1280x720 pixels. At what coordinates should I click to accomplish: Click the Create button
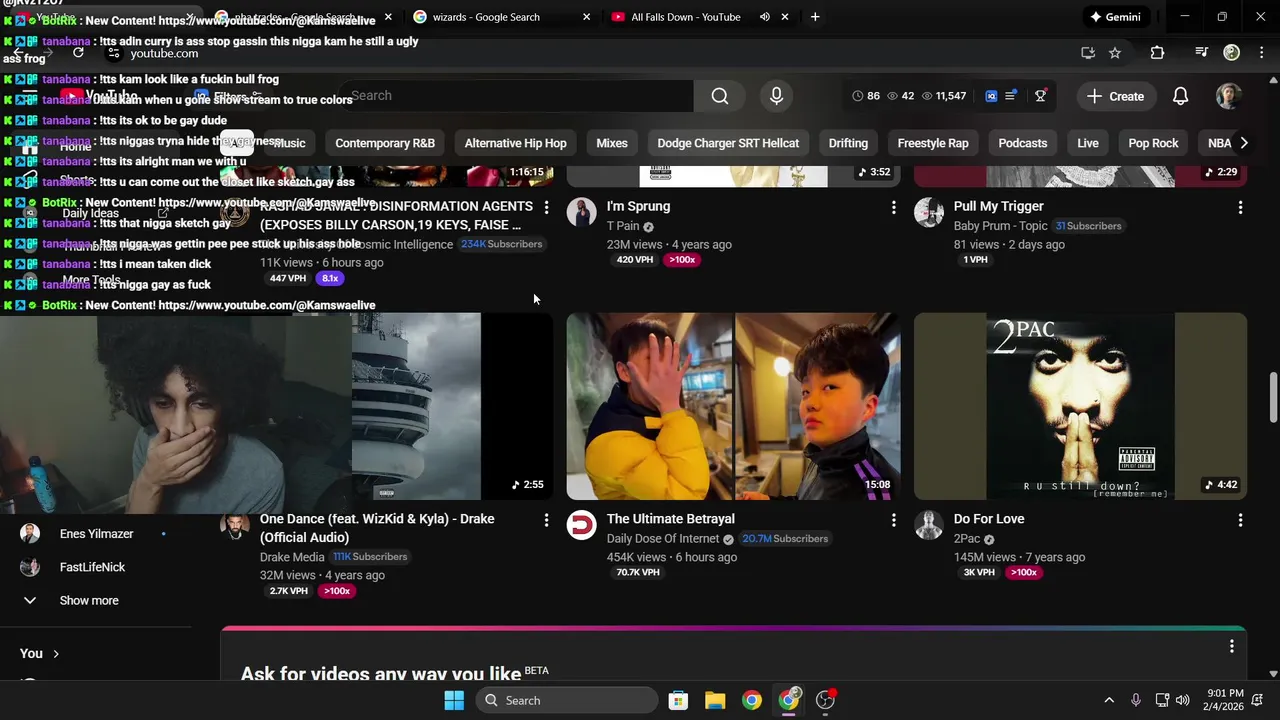pos(1116,96)
